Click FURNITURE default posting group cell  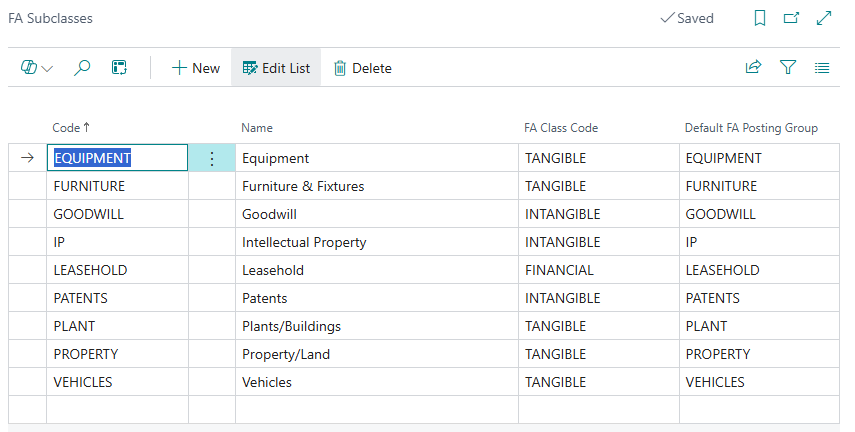pos(759,186)
